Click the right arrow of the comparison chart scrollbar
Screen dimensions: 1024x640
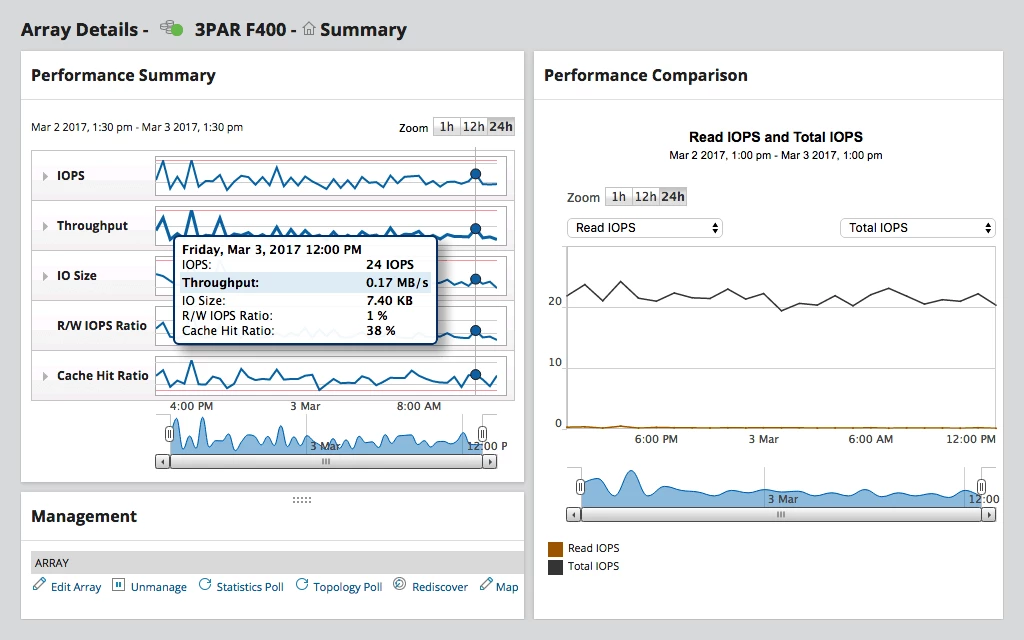[989, 514]
